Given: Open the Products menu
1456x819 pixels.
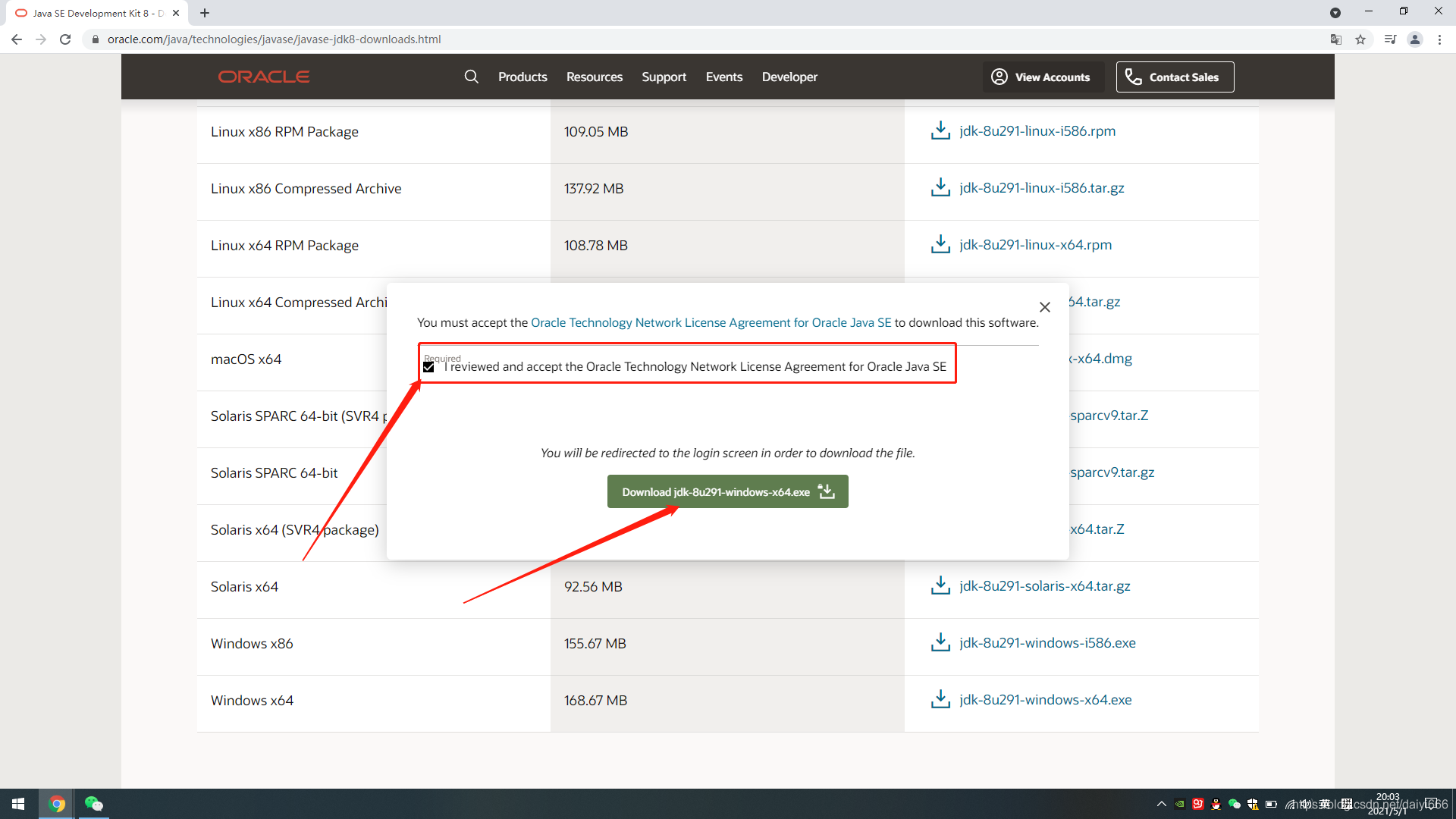Looking at the screenshot, I should point(522,77).
